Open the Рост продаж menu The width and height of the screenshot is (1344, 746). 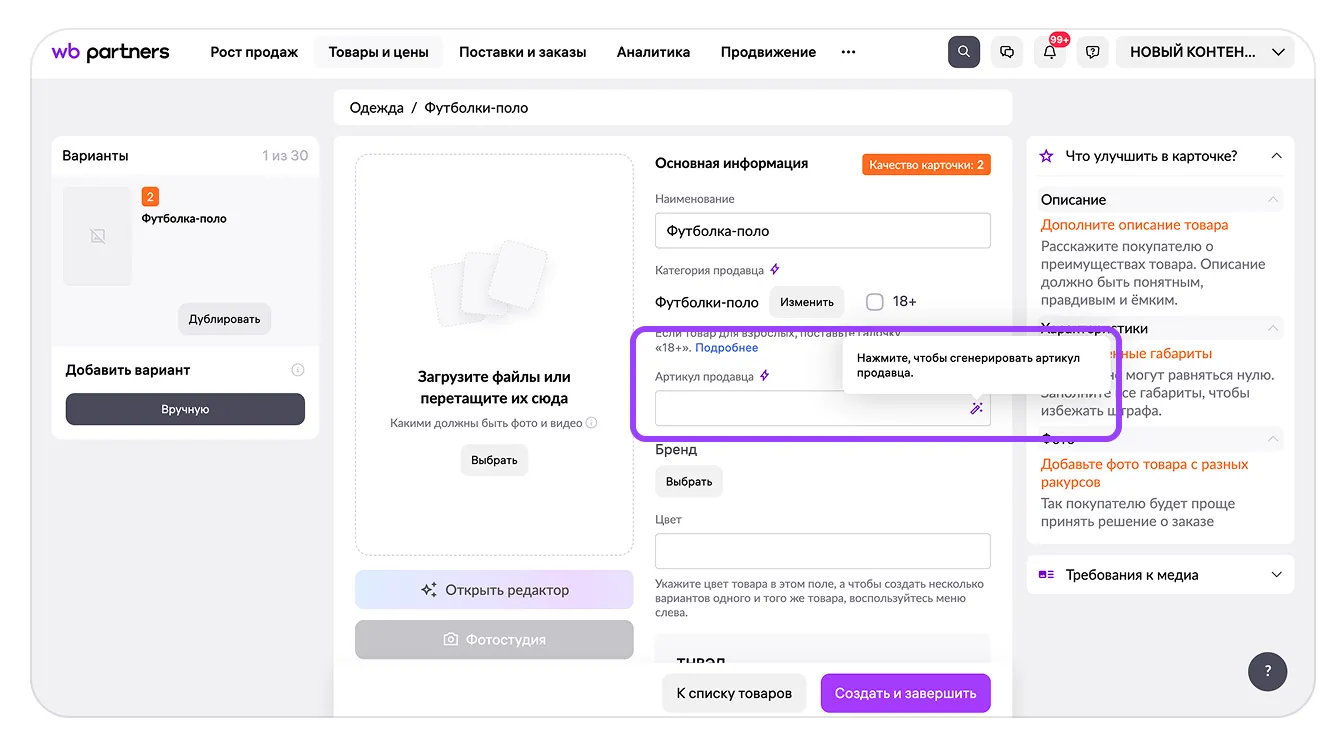point(254,52)
